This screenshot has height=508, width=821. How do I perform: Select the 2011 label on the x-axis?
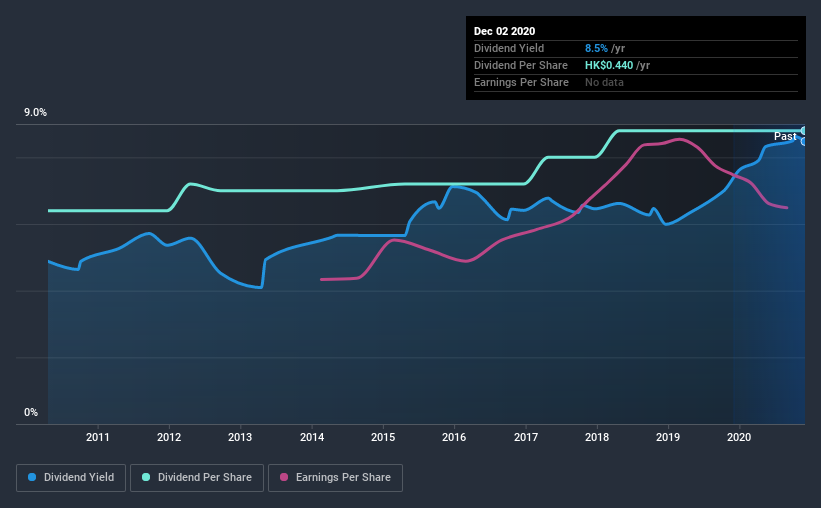[98, 437]
